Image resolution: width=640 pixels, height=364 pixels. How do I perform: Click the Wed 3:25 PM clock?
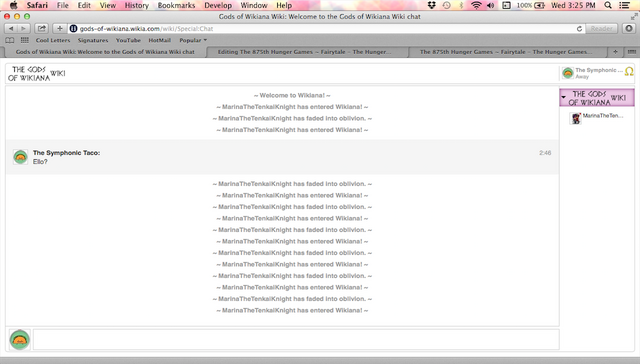(573, 5)
